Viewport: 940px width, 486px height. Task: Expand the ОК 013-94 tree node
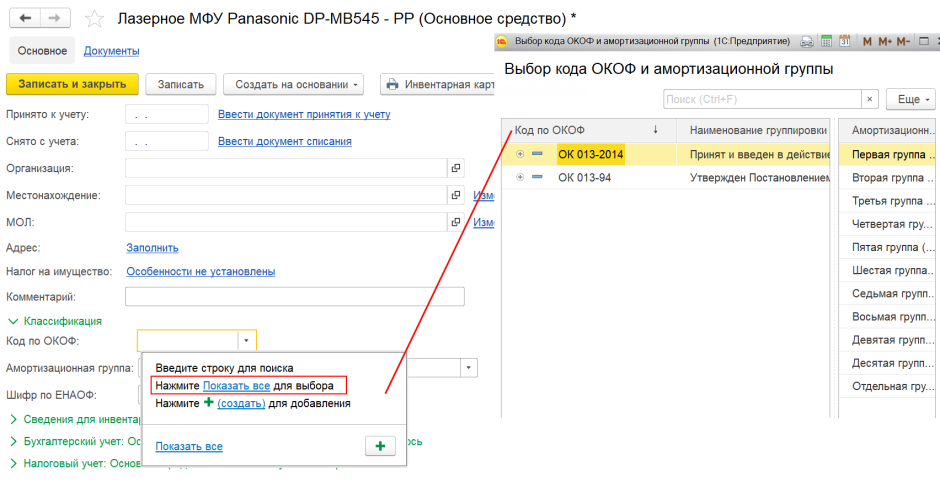tap(520, 177)
